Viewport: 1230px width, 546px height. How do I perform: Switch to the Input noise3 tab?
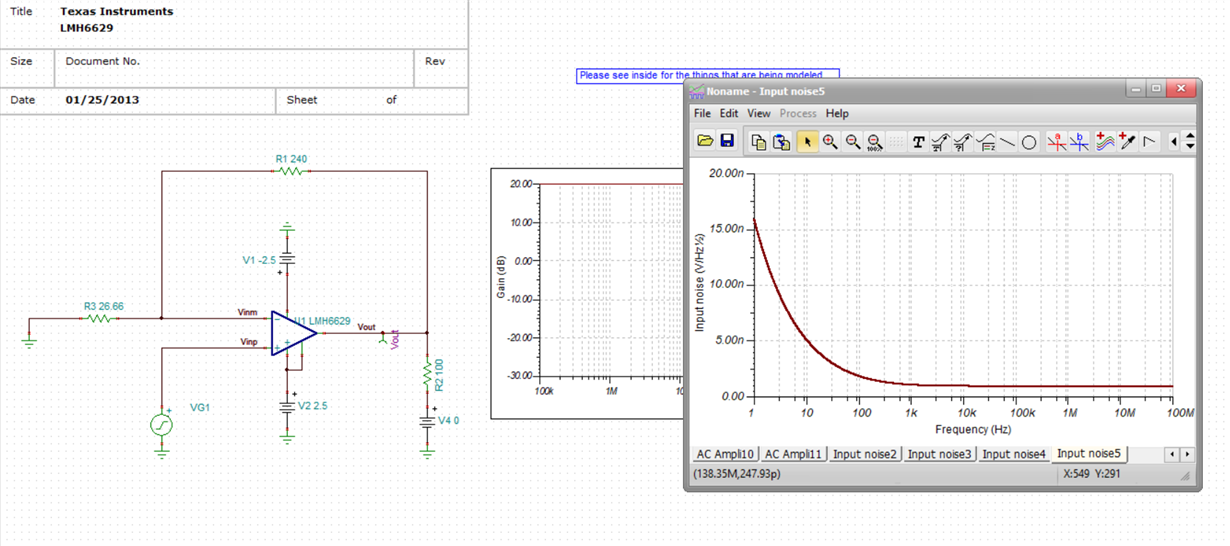(939, 454)
